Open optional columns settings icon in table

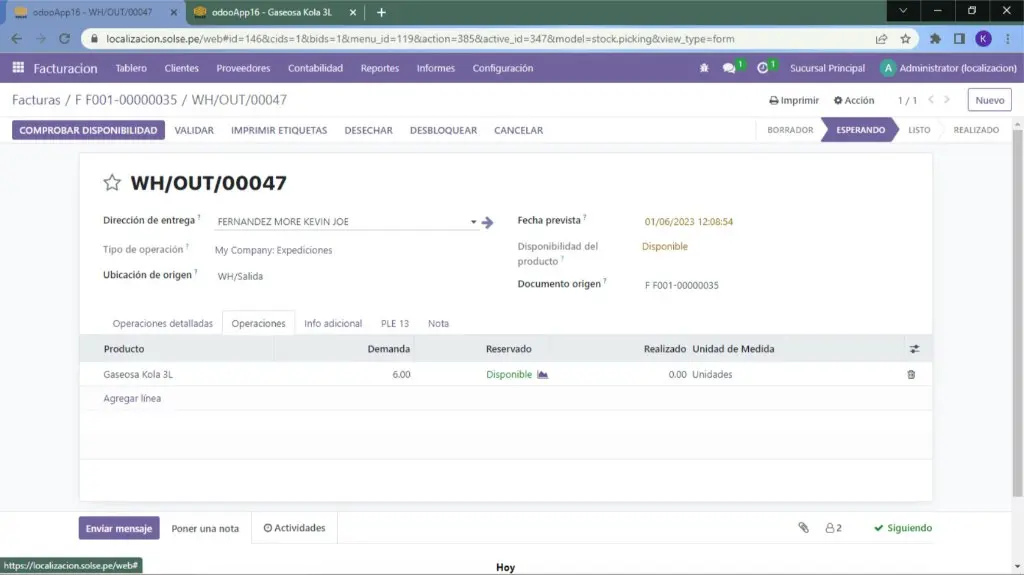tap(913, 349)
